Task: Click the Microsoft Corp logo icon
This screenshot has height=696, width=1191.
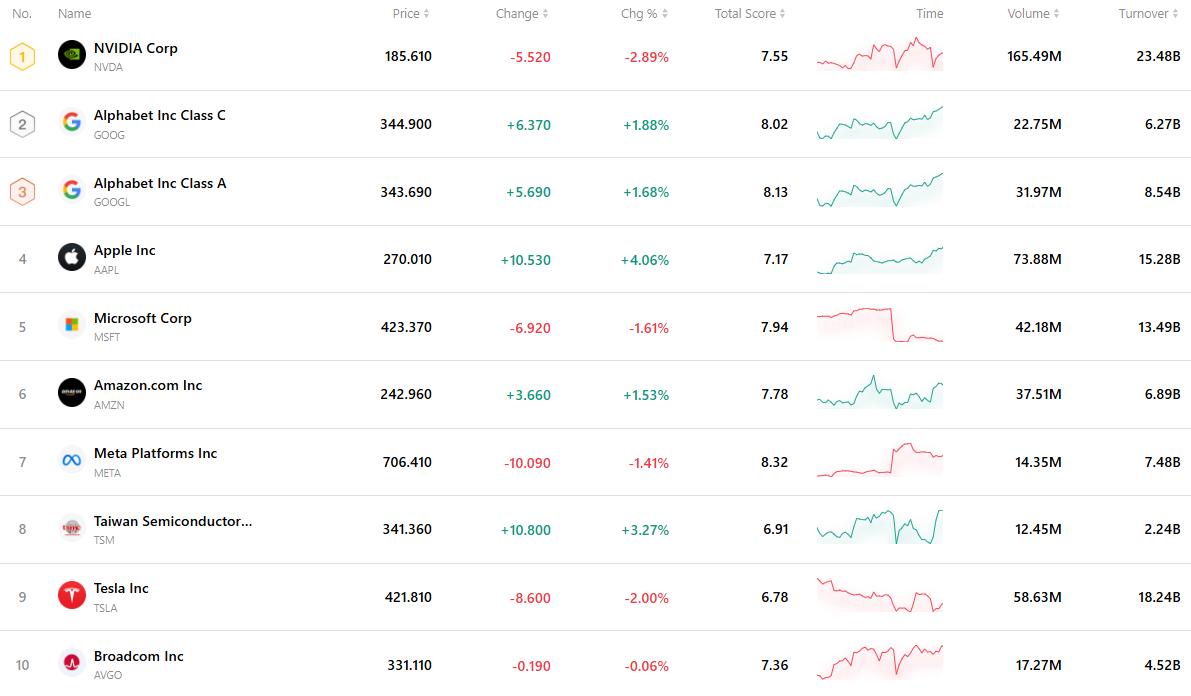Action: pos(72,325)
